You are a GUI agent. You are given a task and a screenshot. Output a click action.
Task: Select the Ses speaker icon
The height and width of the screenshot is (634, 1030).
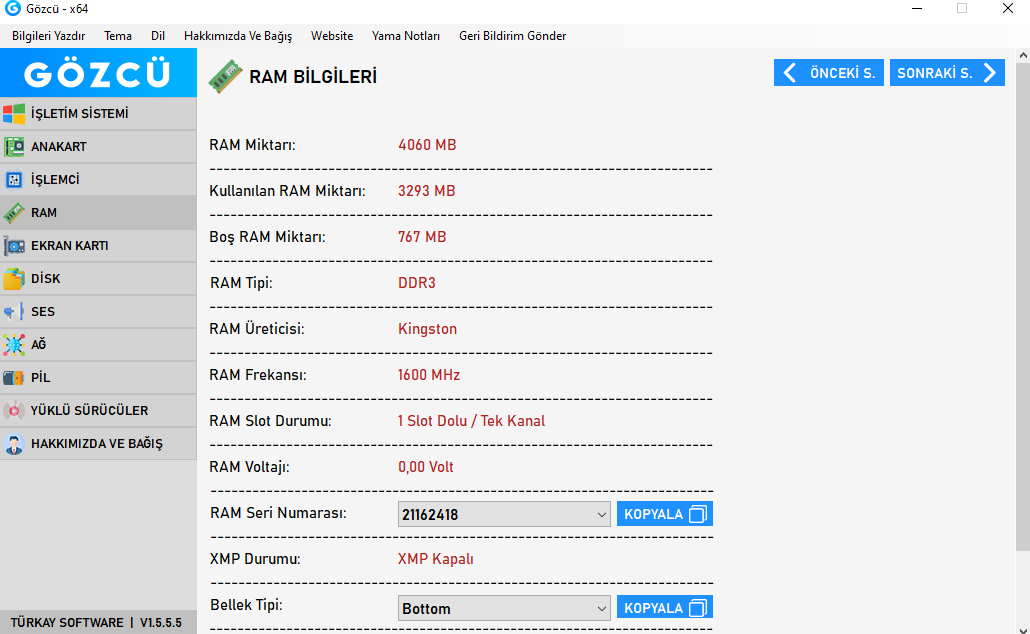pyautogui.click(x=14, y=312)
